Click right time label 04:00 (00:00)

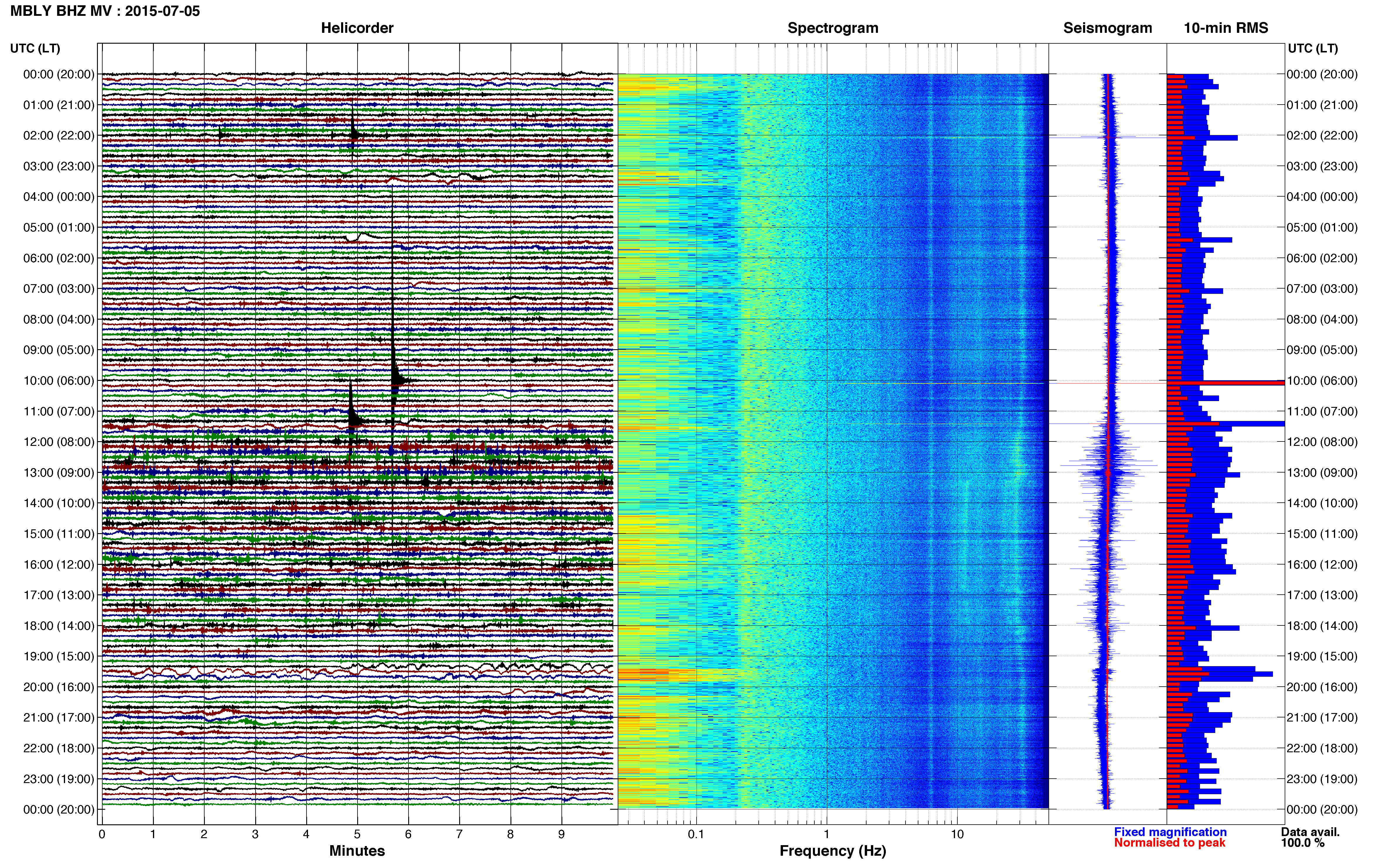(x=1322, y=197)
